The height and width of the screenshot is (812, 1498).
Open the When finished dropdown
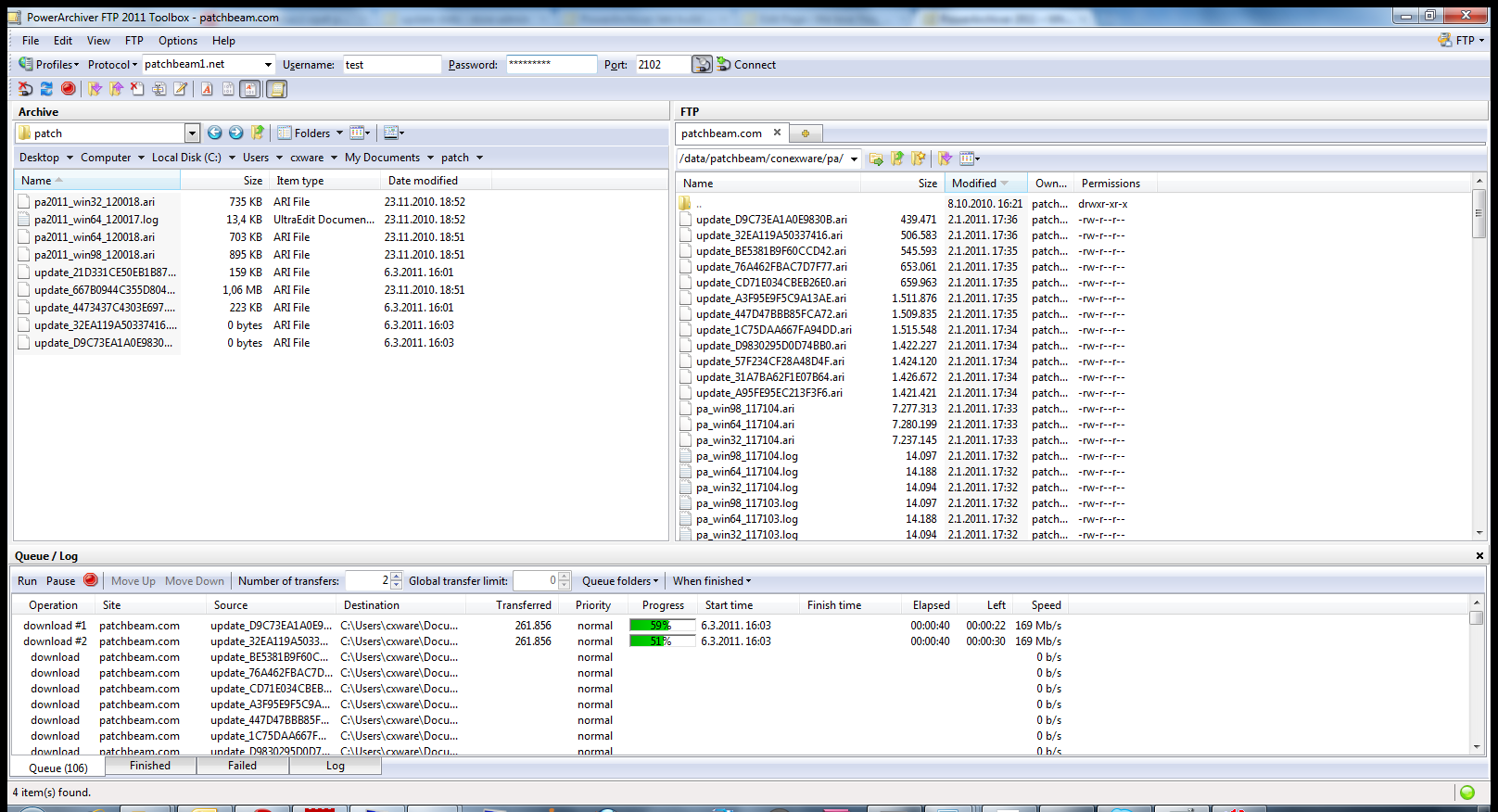(x=712, y=581)
